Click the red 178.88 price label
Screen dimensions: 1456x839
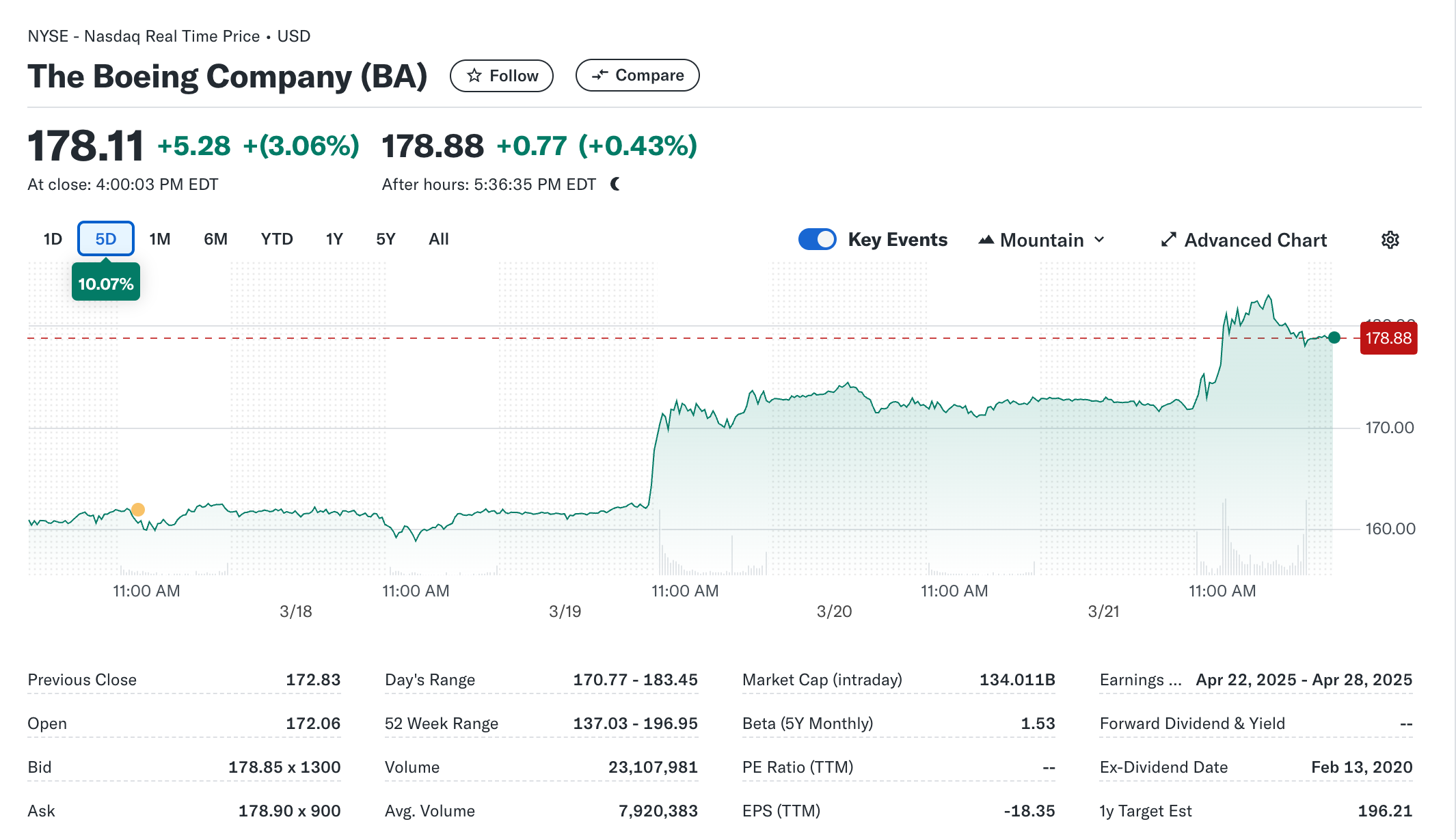[1388, 338]
